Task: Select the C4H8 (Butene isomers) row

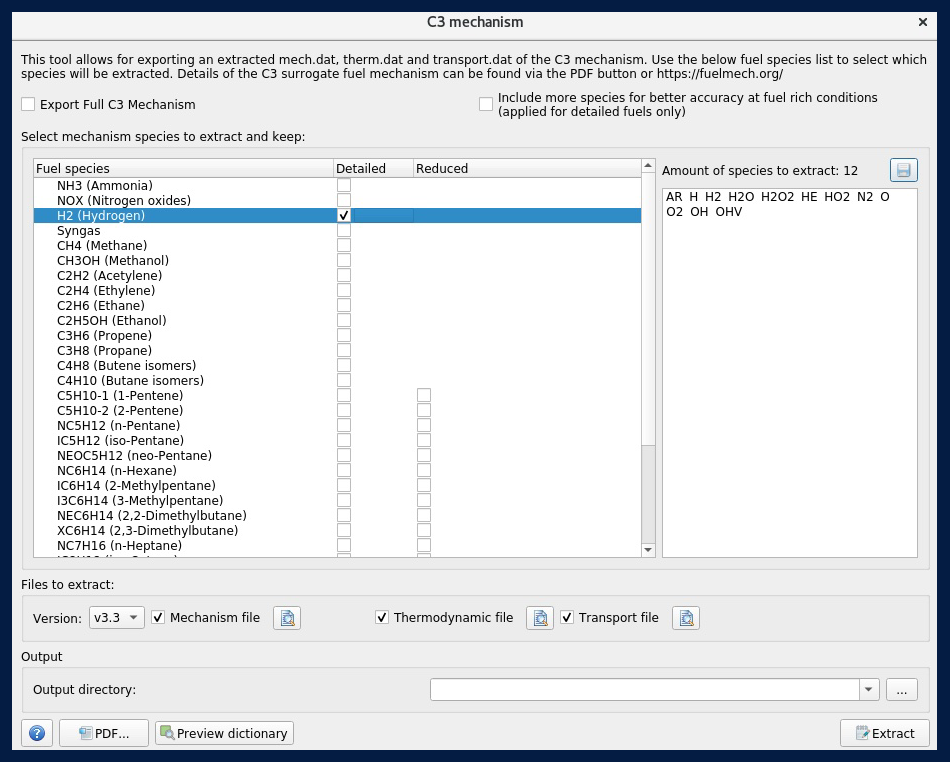Action: coord(337,365)
